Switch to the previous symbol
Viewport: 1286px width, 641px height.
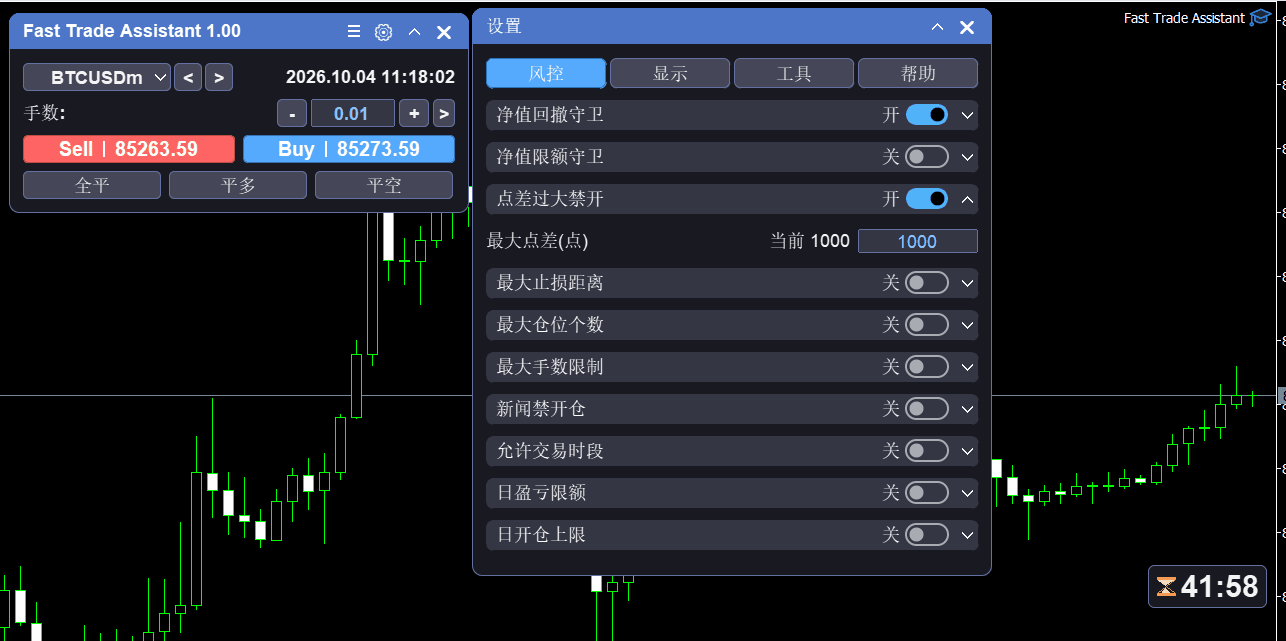click(187, 77)
